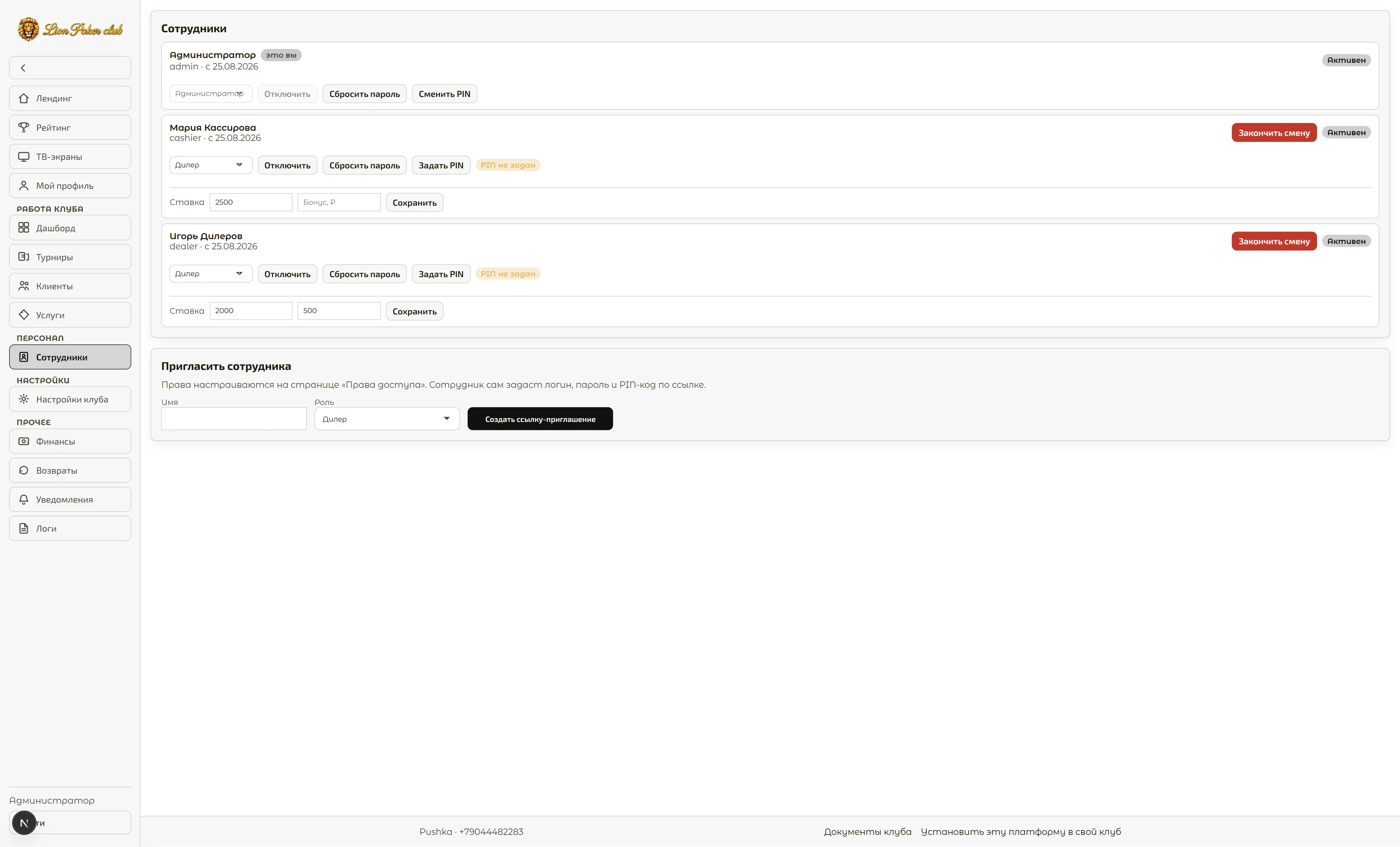Click the Рейтинг trophy icon

coord(24,127)
